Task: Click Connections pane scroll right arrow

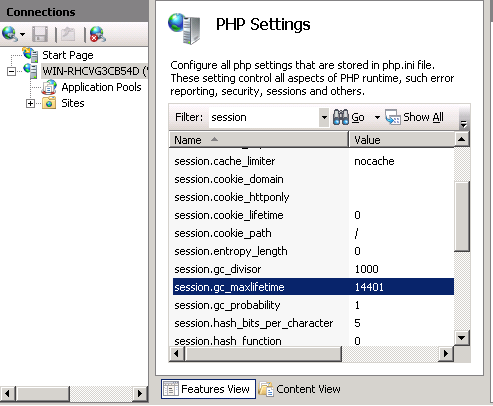Action: pyautogui.click(x=140, y=394)
